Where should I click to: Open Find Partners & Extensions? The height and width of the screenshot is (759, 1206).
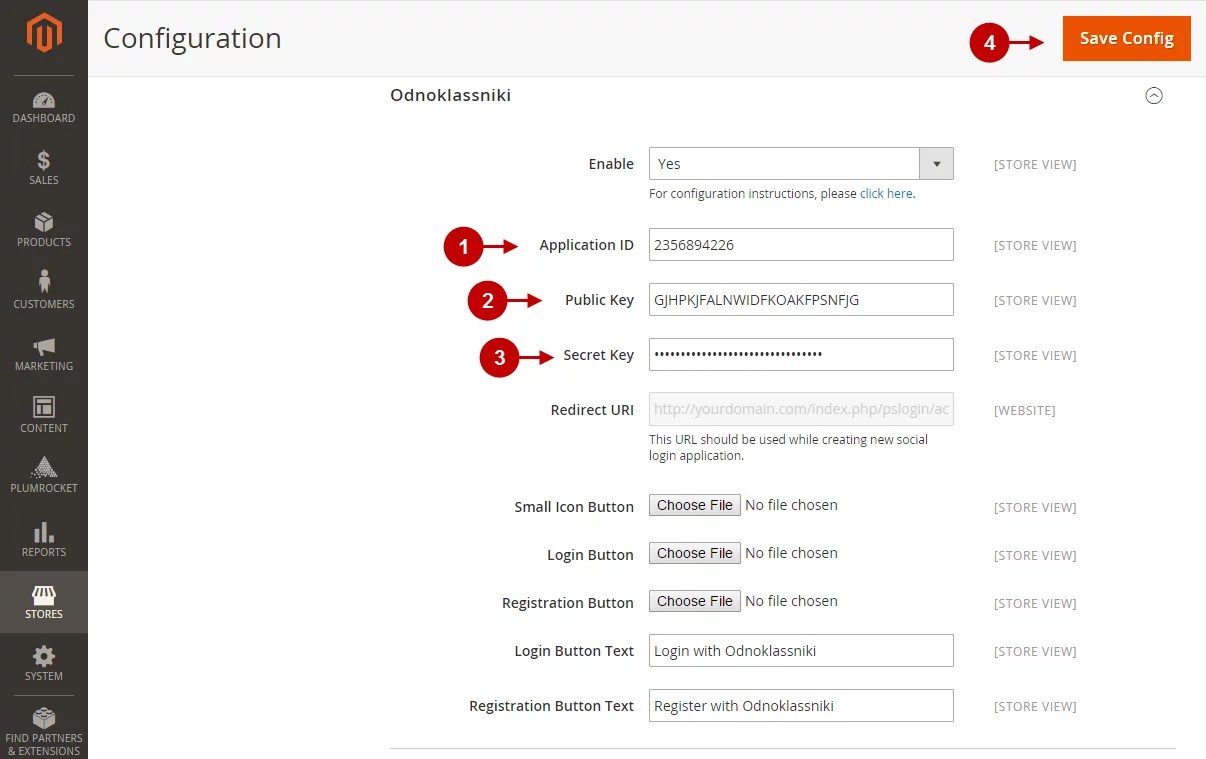coord(44,732)
